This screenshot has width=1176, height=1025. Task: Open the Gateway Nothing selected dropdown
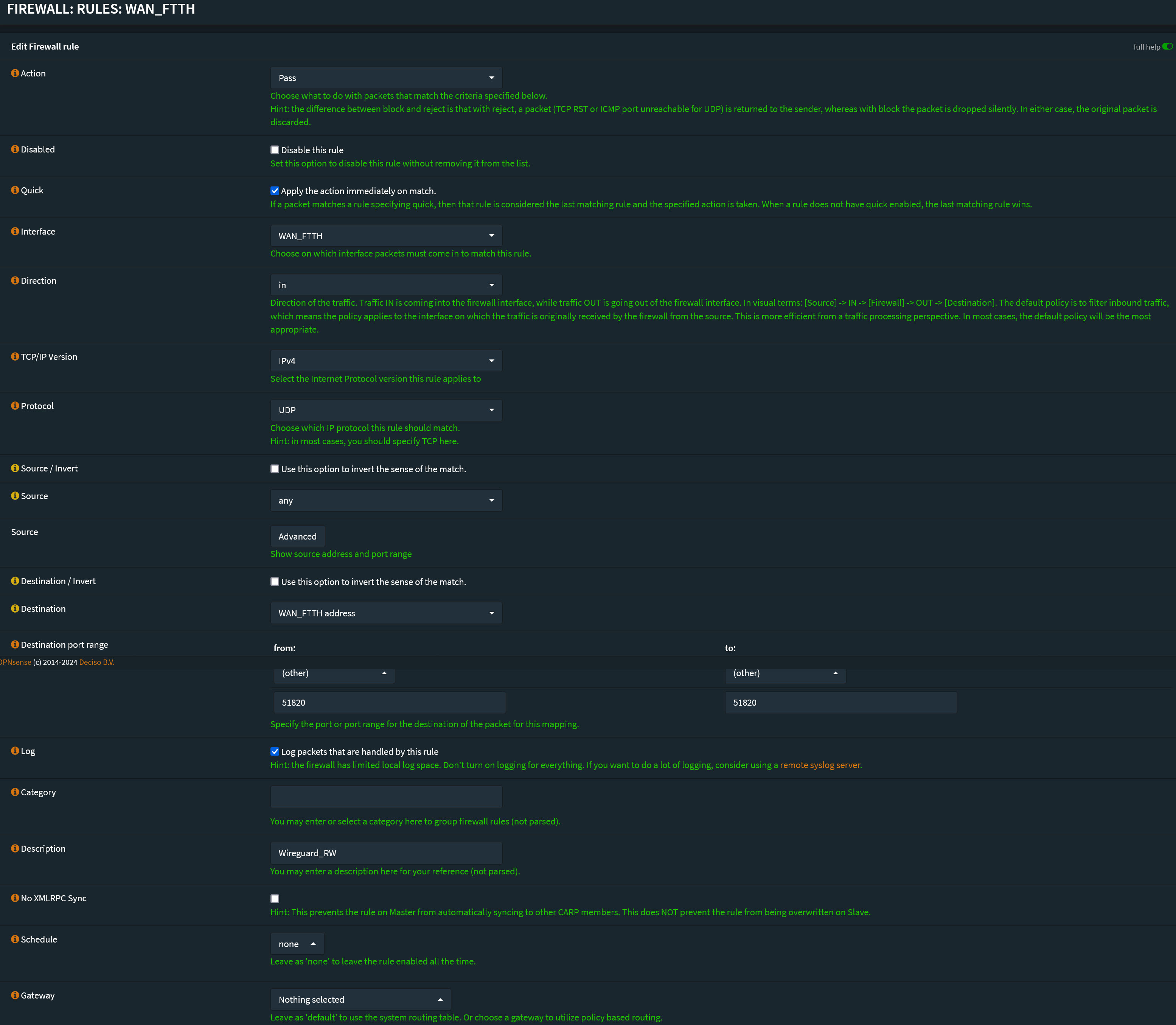[360, 999]
